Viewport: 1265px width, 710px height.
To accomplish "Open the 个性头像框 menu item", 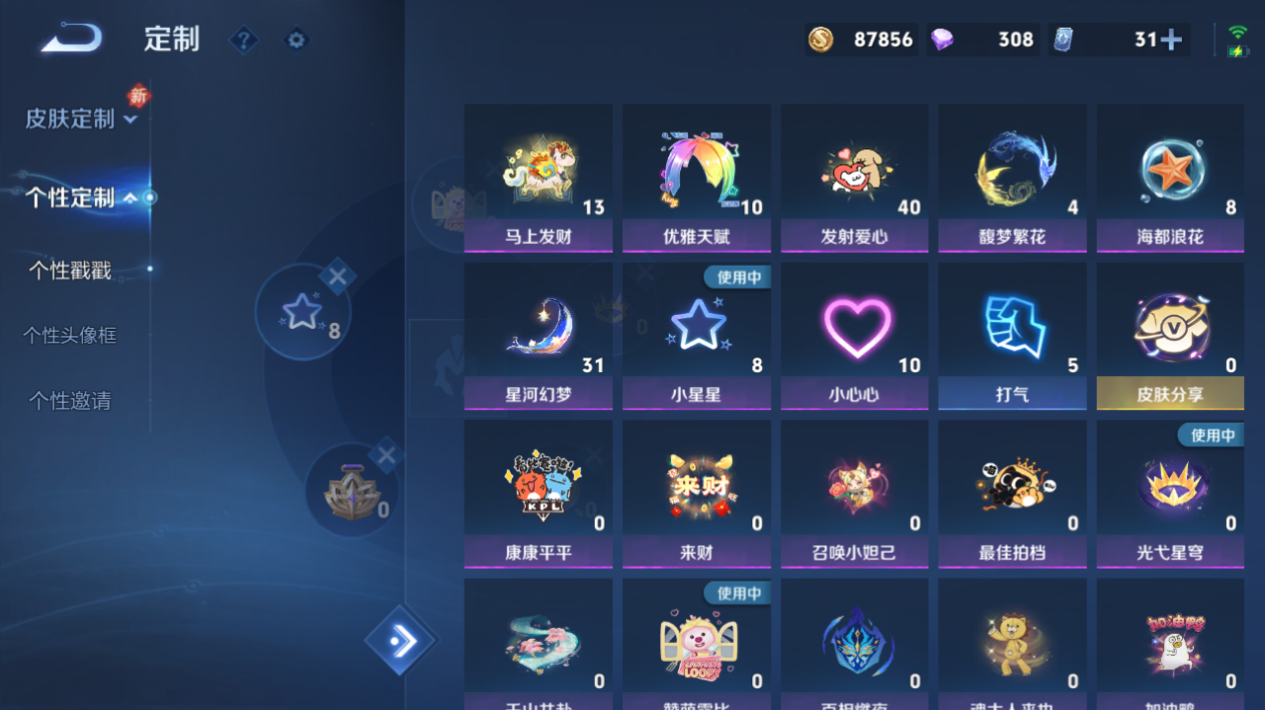I will tap(70, 335).
